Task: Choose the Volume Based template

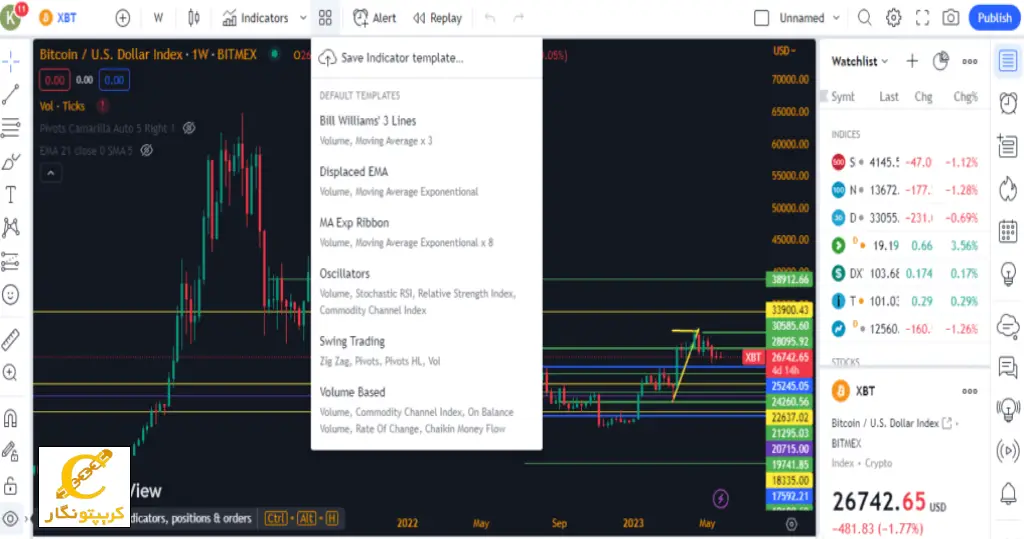Action: 426,410
